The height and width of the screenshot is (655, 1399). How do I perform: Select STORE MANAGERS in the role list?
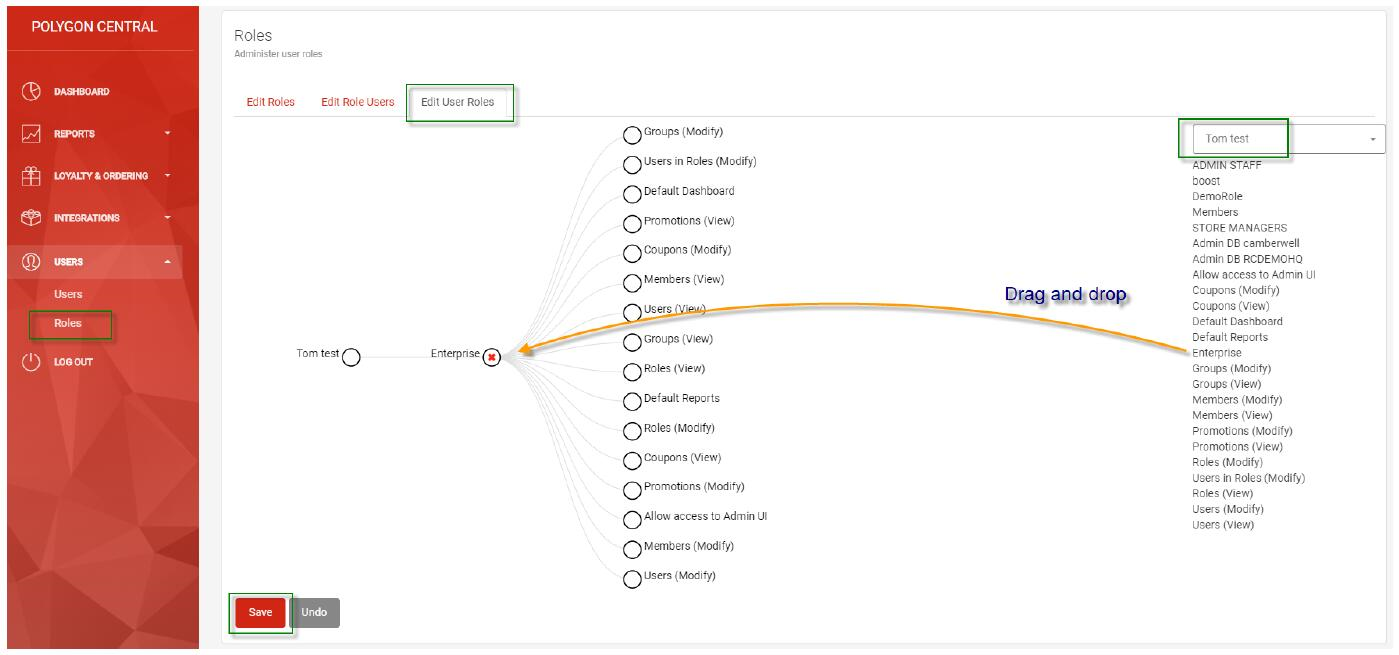1239,228
